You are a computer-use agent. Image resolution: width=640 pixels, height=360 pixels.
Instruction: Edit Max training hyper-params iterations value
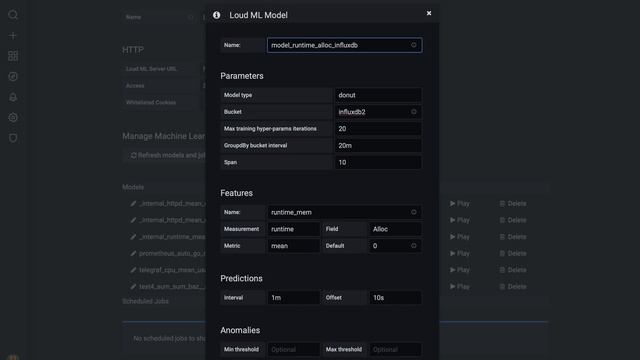378,129
